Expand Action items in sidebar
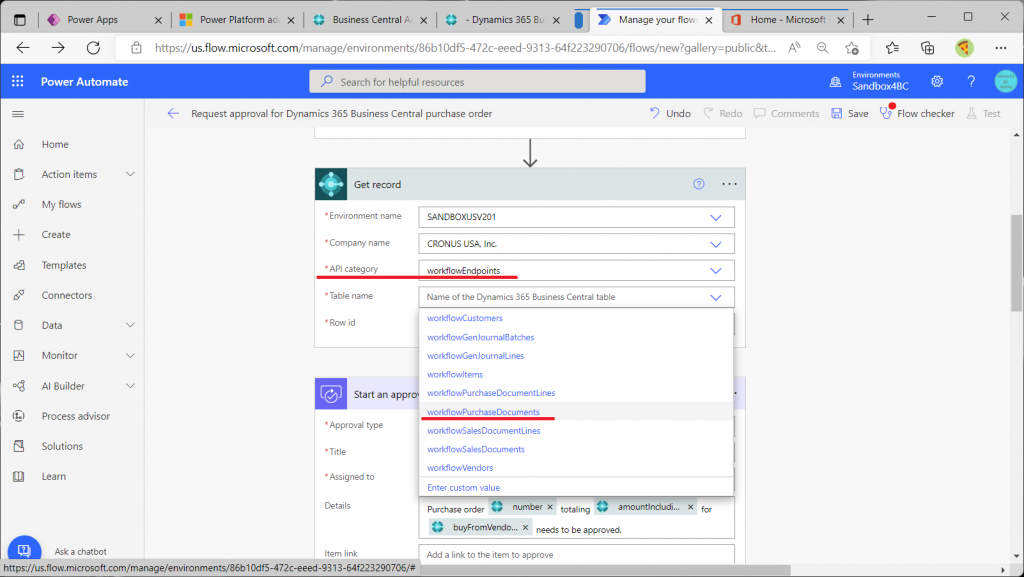 point(131,174)
